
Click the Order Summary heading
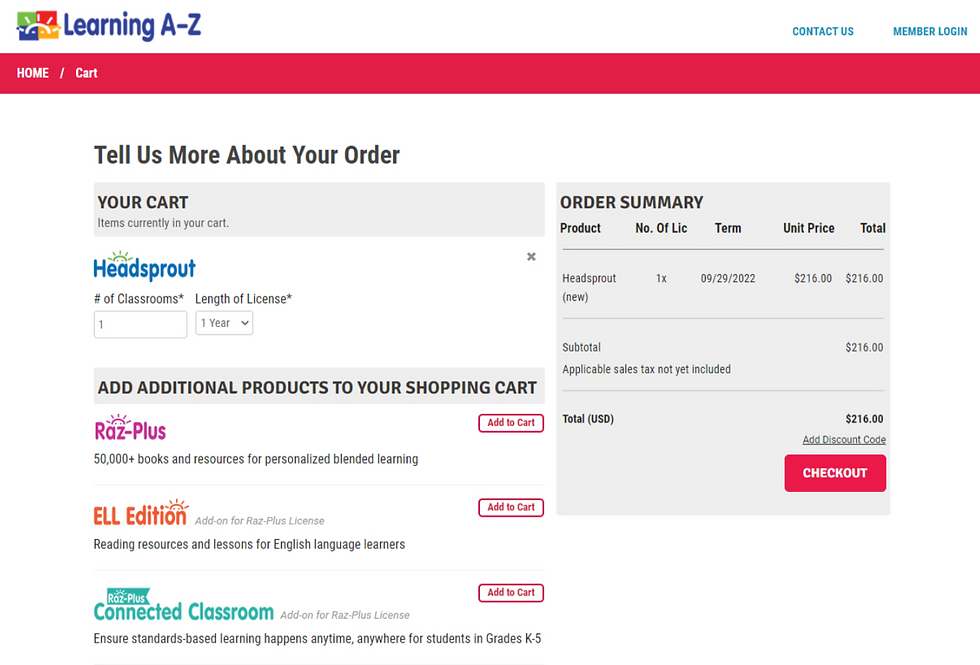pyautogui.click(x=632, y=202)
